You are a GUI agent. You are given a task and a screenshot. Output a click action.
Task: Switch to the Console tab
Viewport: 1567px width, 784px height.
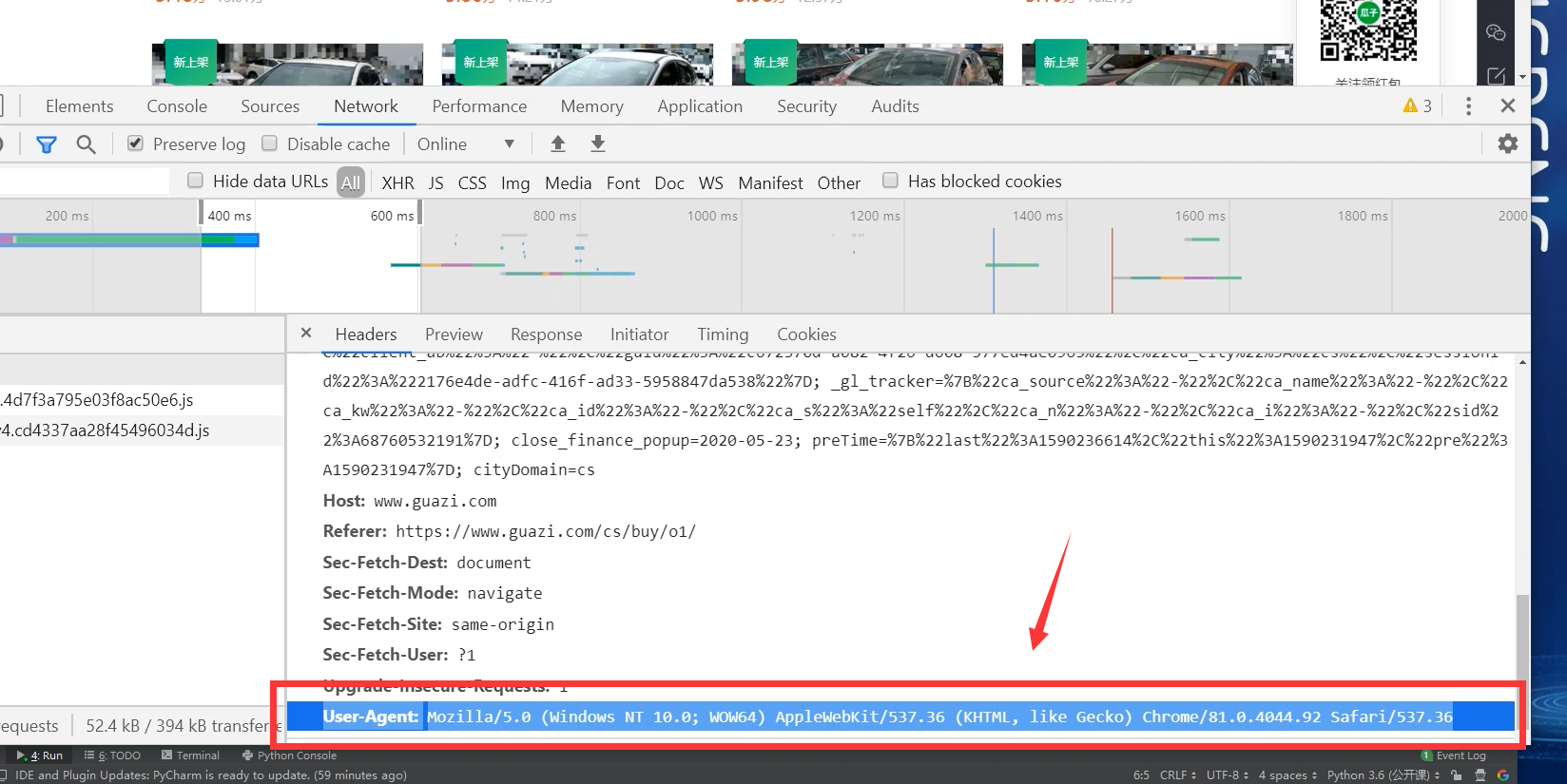[177, 106]
